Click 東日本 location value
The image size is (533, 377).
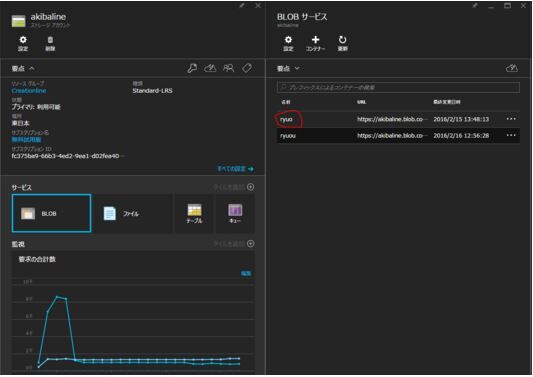[20, 123]
